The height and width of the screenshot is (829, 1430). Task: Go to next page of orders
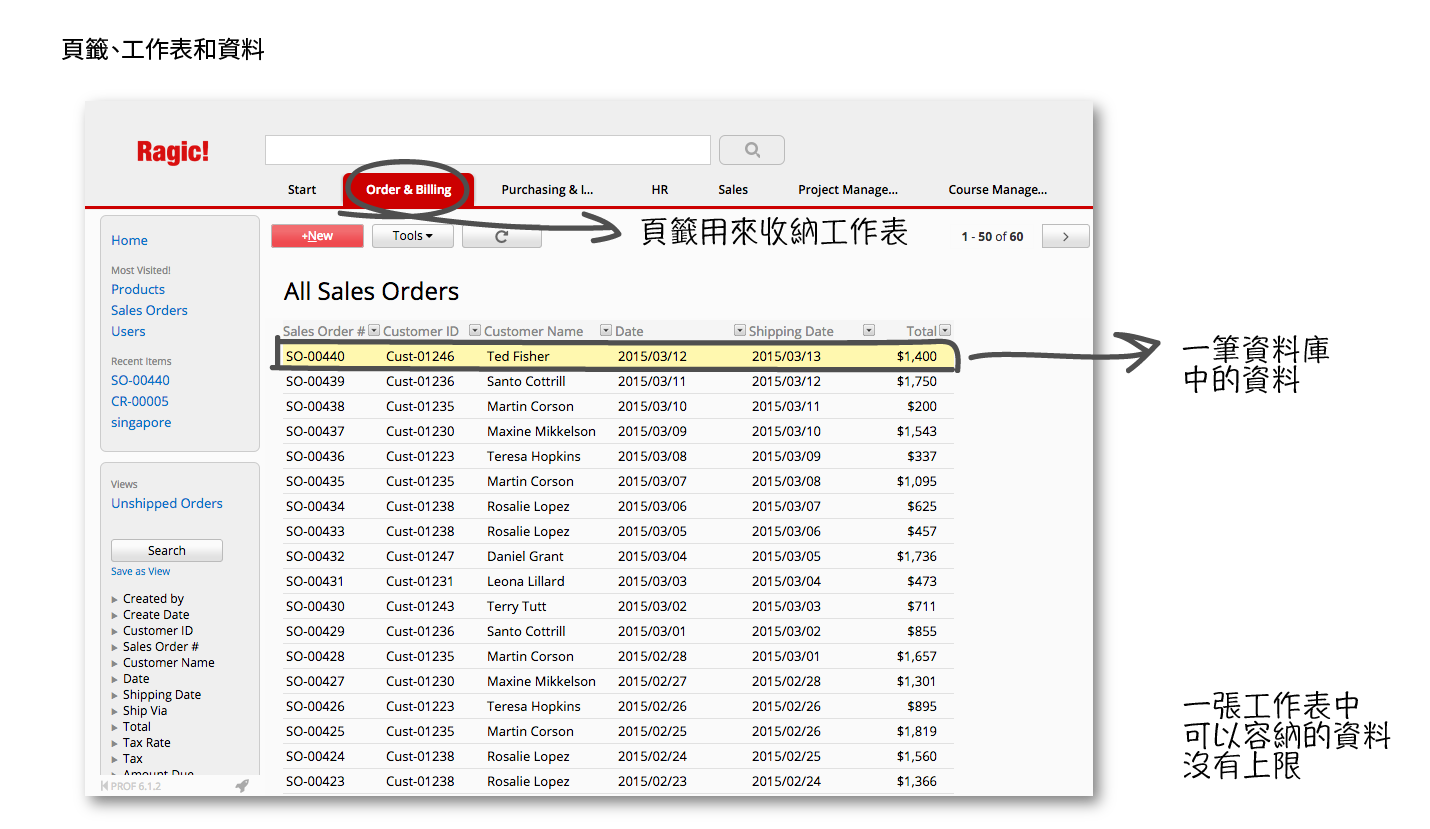1065,237
